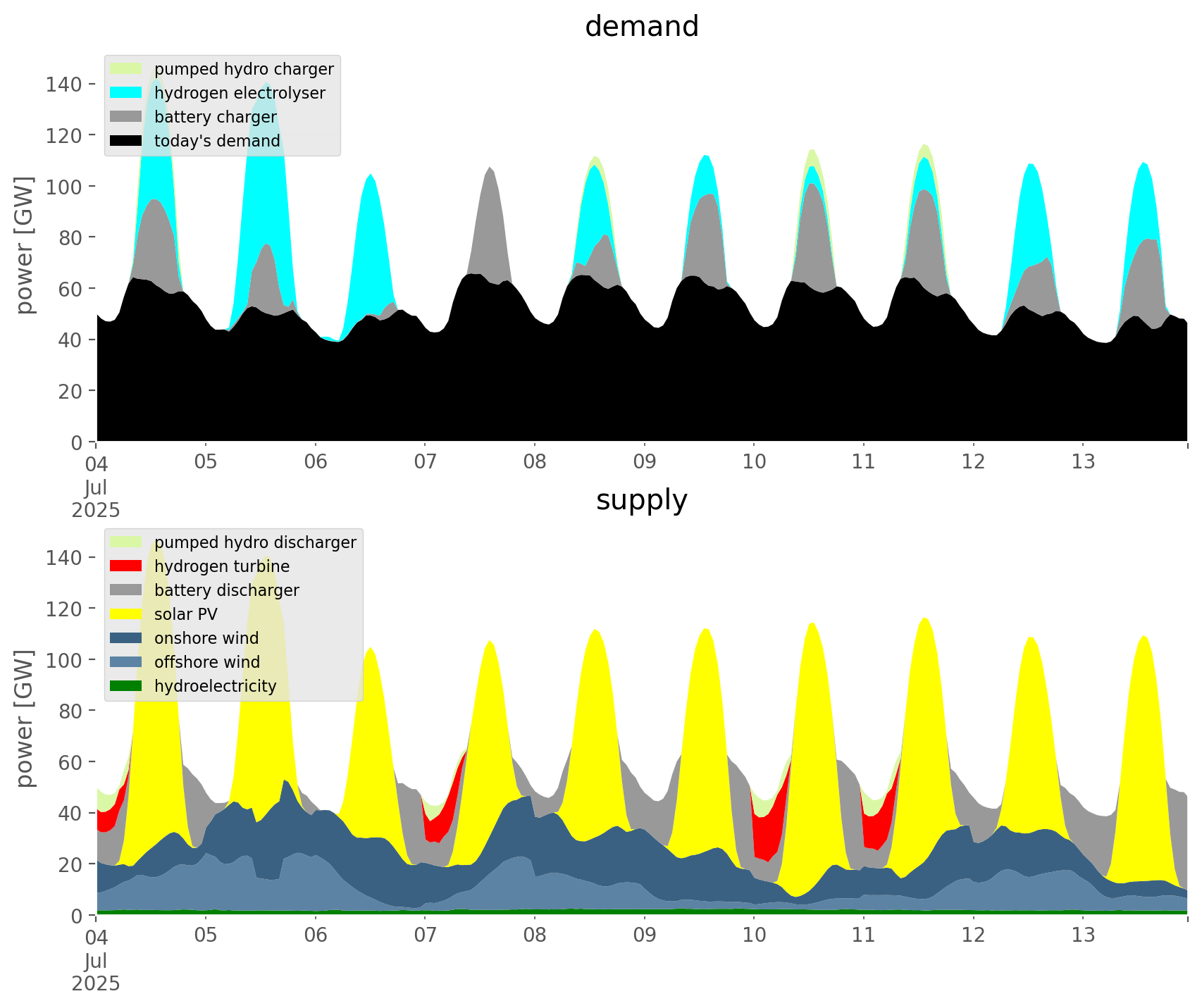Click the 140 y-axis tick on the demand chart
This screenshot has width=1202, height=1008.
pyautogui.click(x=63, y=85)
